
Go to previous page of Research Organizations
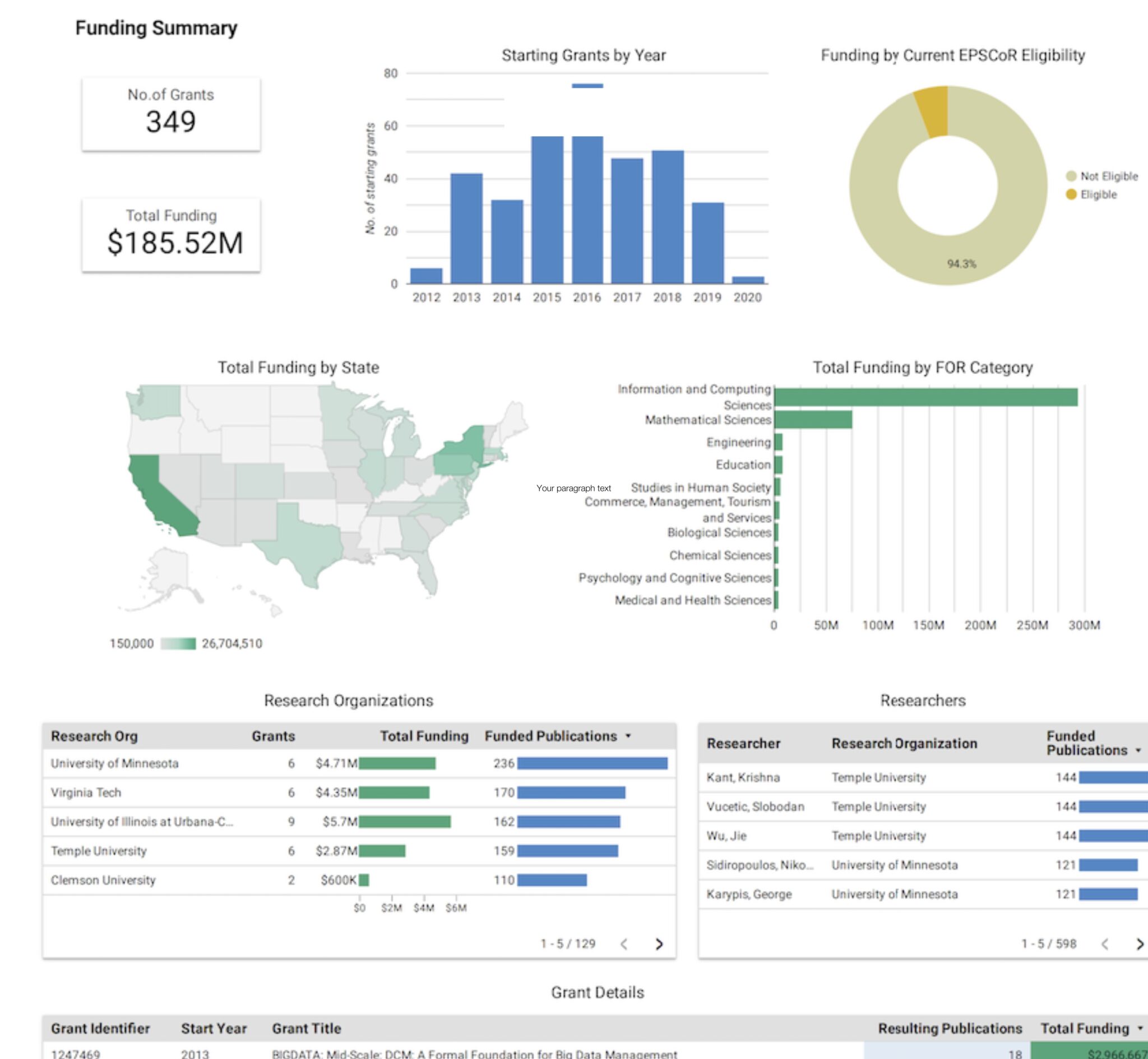click(x=624, y=944)
